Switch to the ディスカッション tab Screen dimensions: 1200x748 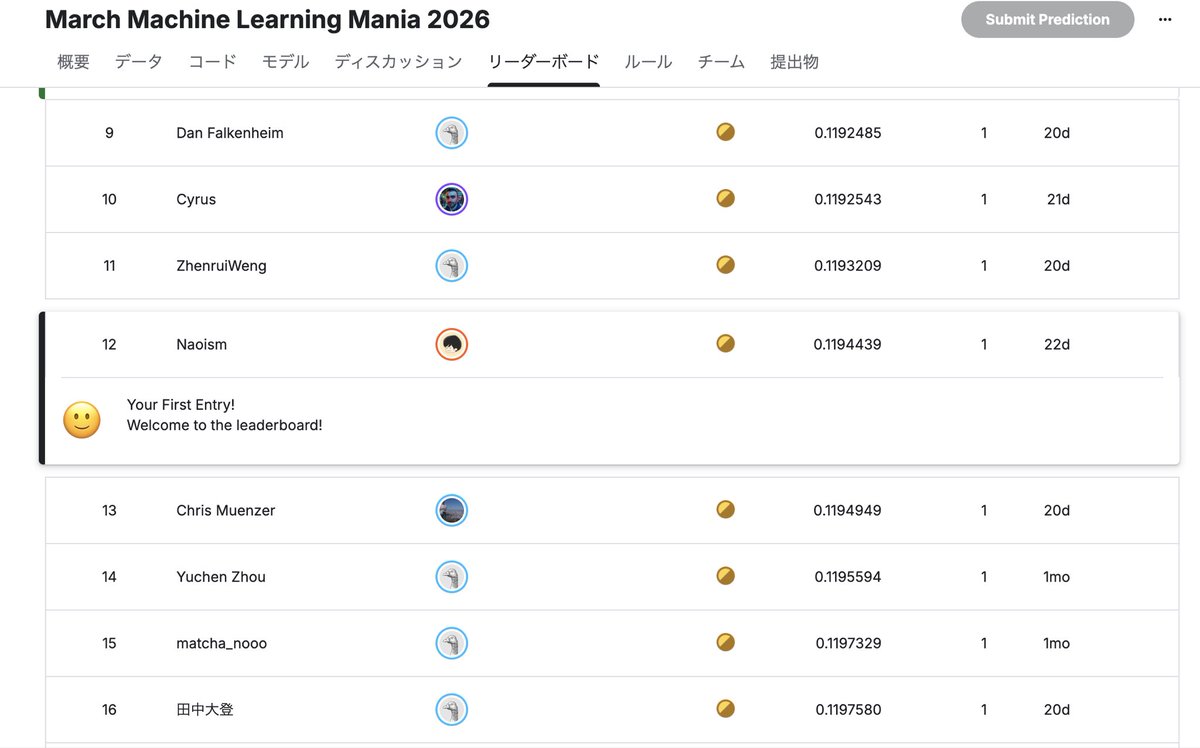tap(398, 62)
